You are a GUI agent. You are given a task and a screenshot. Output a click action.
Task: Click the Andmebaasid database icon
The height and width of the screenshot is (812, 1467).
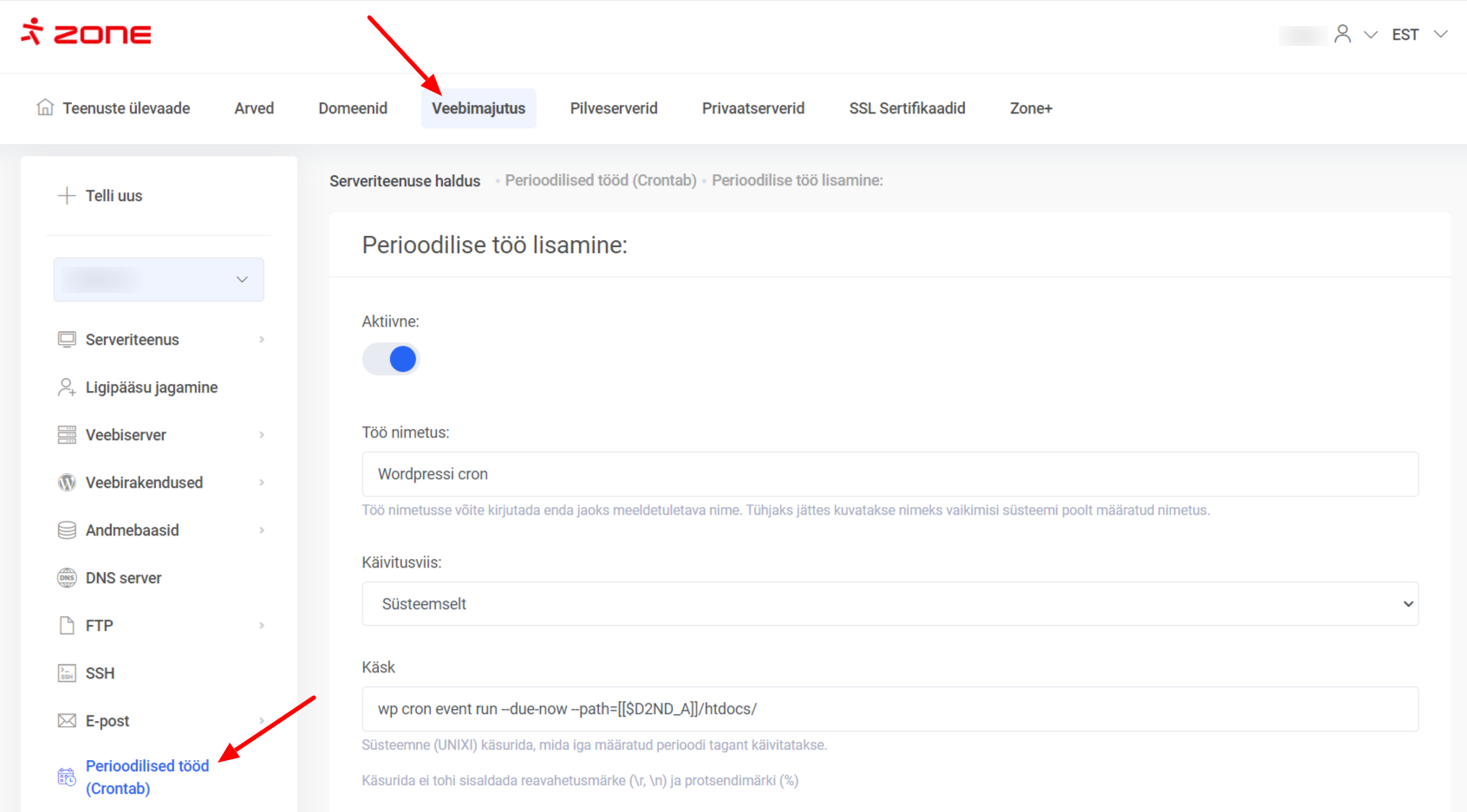(x=67, y=530)
